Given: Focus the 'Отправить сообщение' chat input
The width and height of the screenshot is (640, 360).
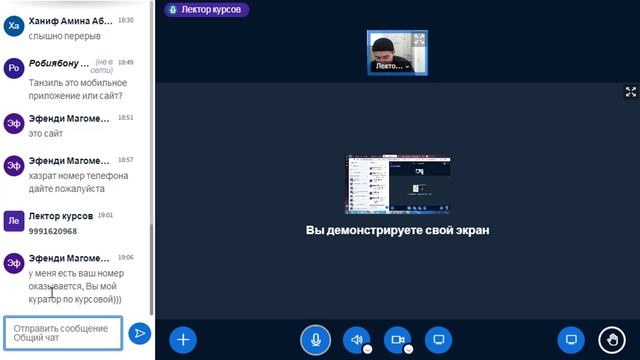Looking at the screenshot, I should pos(63,333).
